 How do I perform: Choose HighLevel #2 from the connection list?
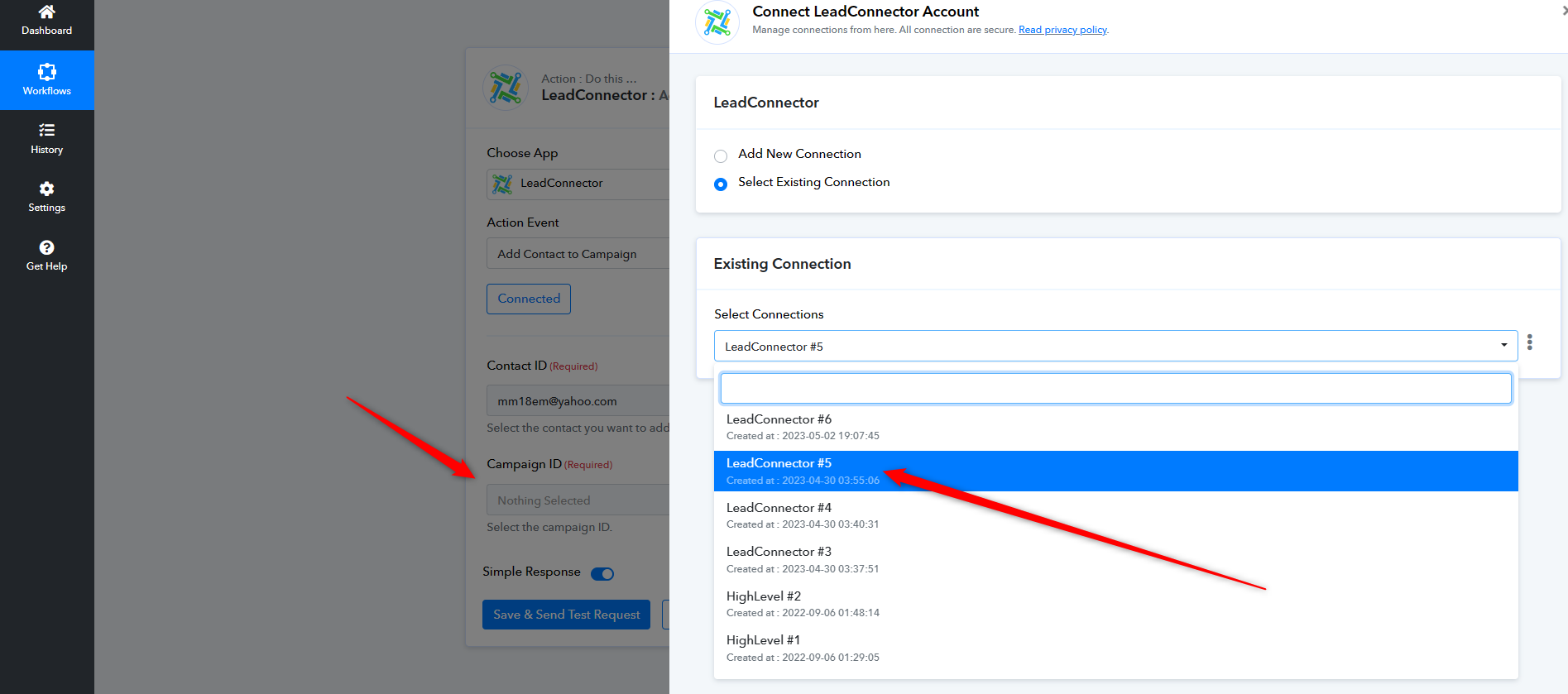(x=1115, y=604)
